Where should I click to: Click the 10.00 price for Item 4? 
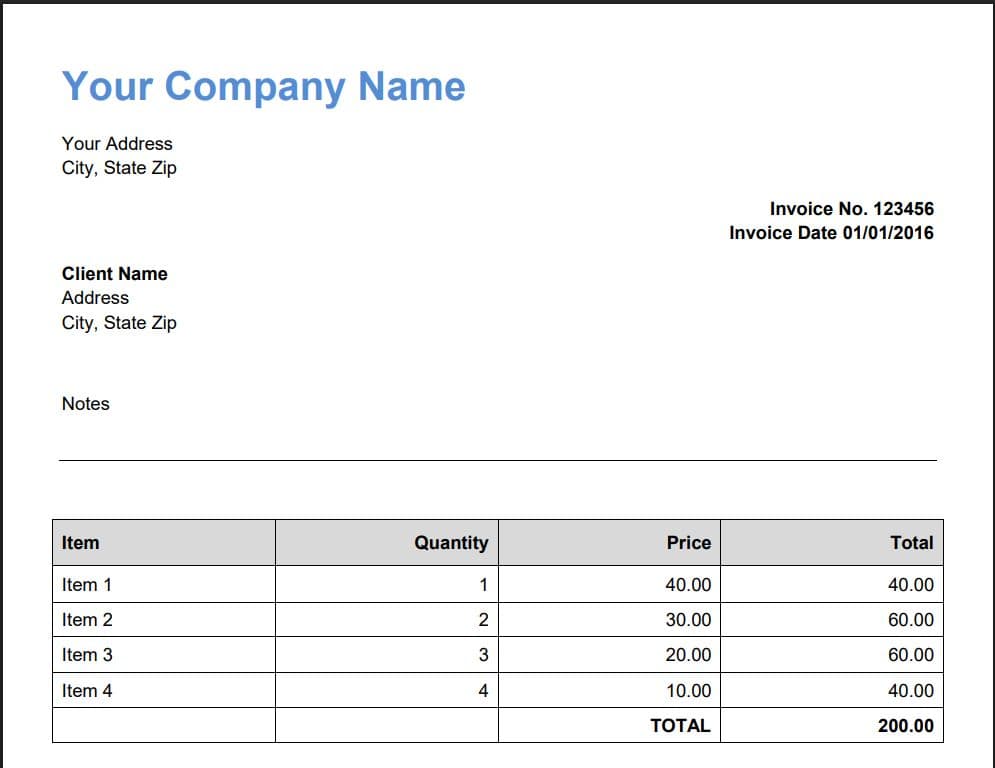(688, 691)
